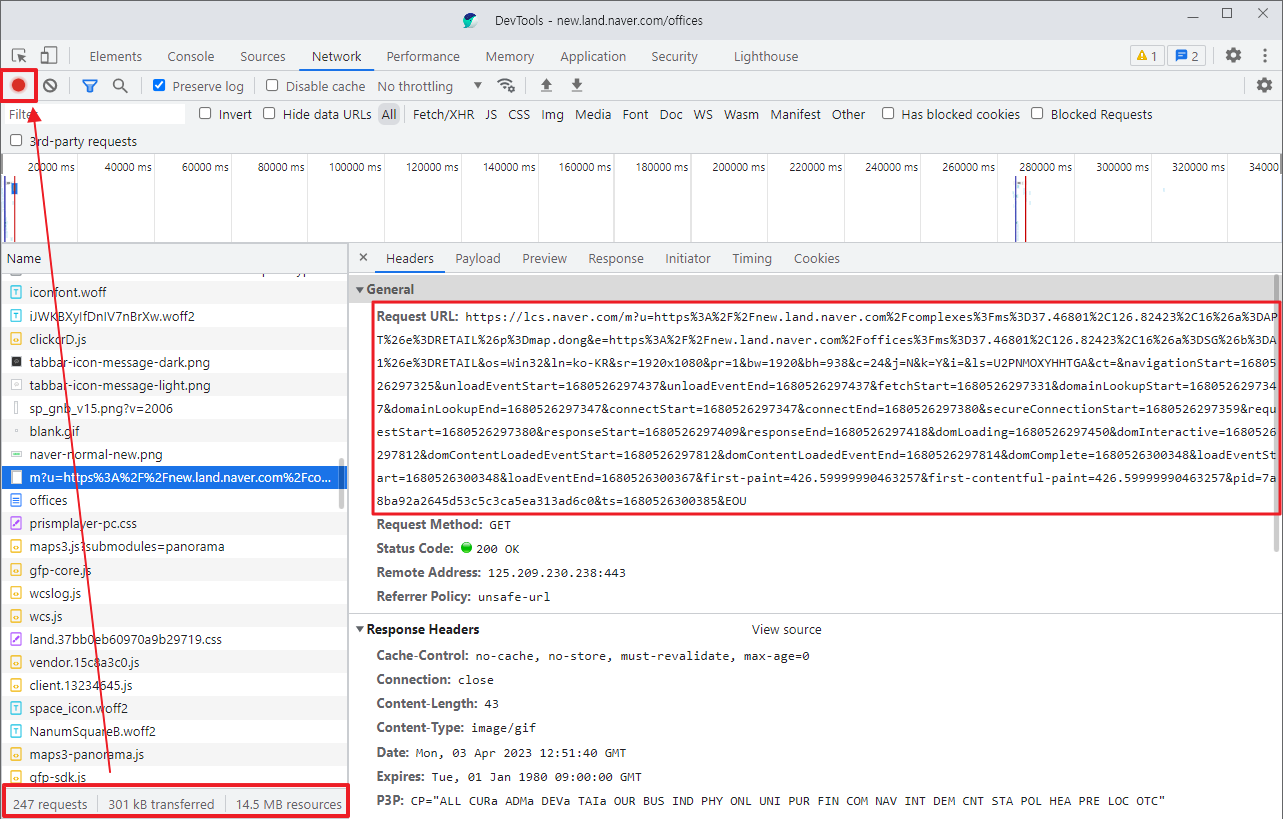Open the Payload tab

pos(478,258)
